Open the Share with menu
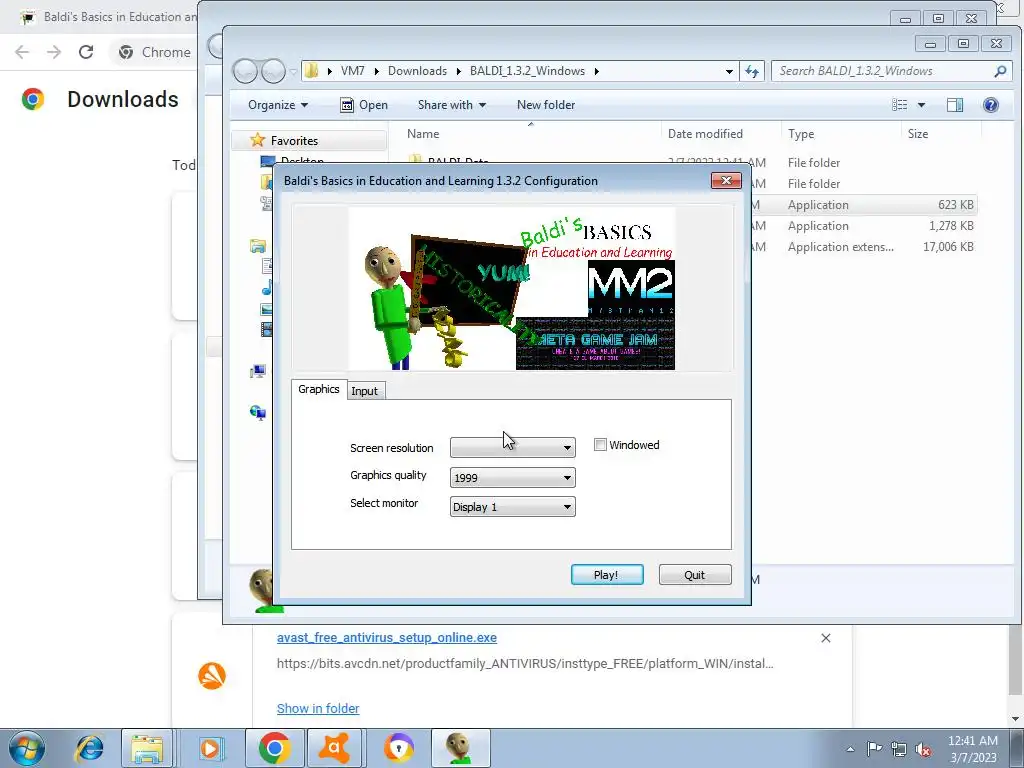The width and height of the screenshot is (1024, 768). [x=451, y=105]
